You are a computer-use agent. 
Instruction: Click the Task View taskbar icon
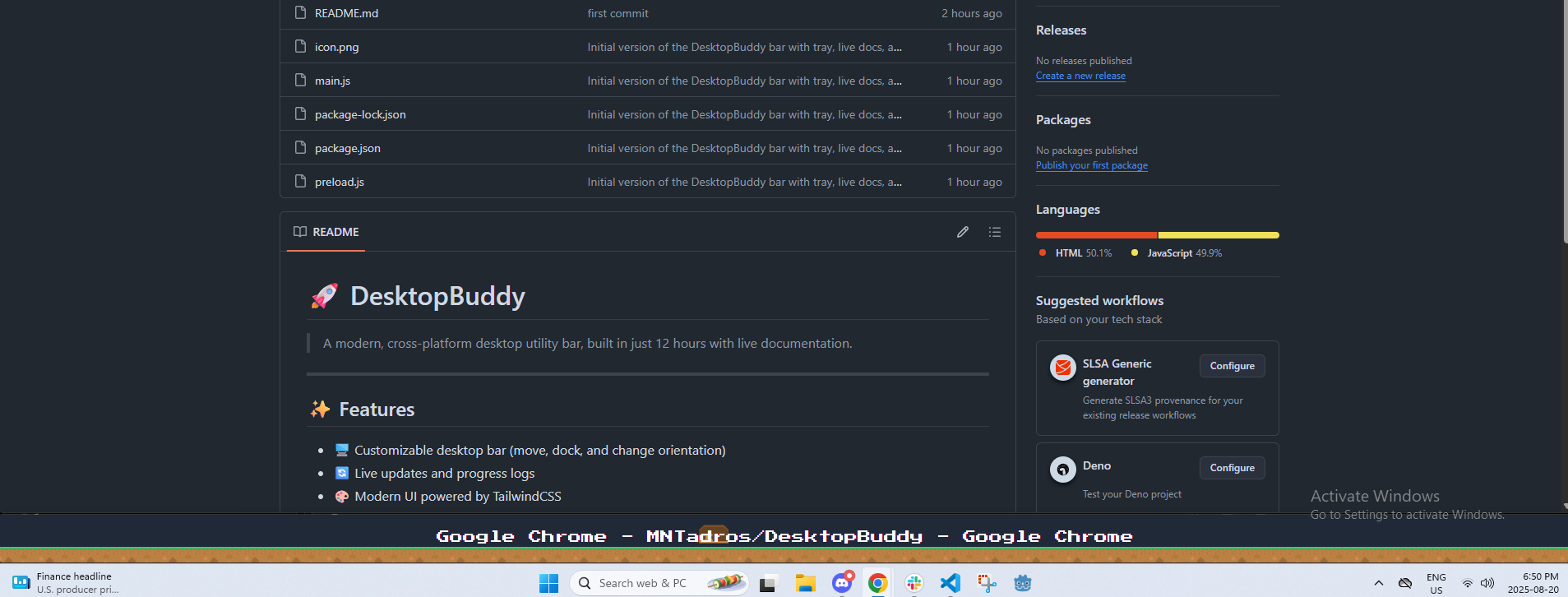768,583
